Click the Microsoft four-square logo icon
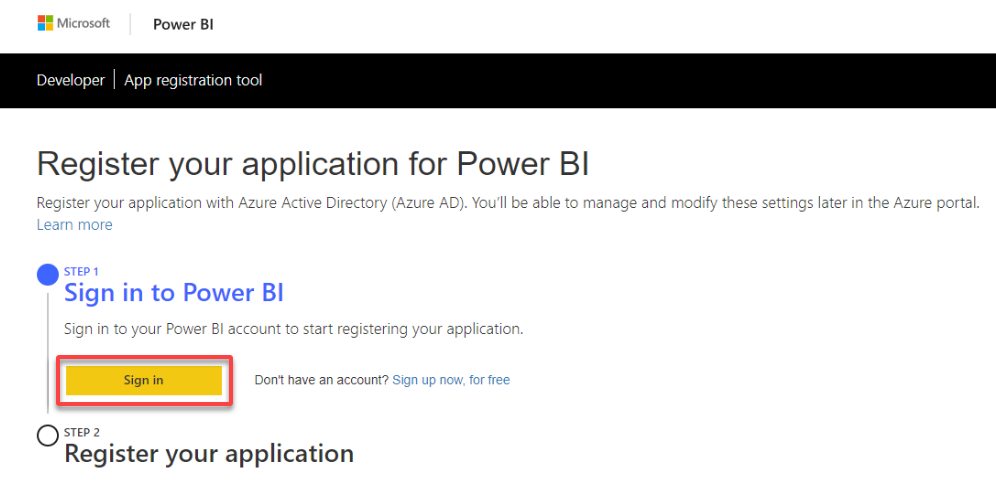This screenshot has width=996, height=494. click(x=45, y=23)
